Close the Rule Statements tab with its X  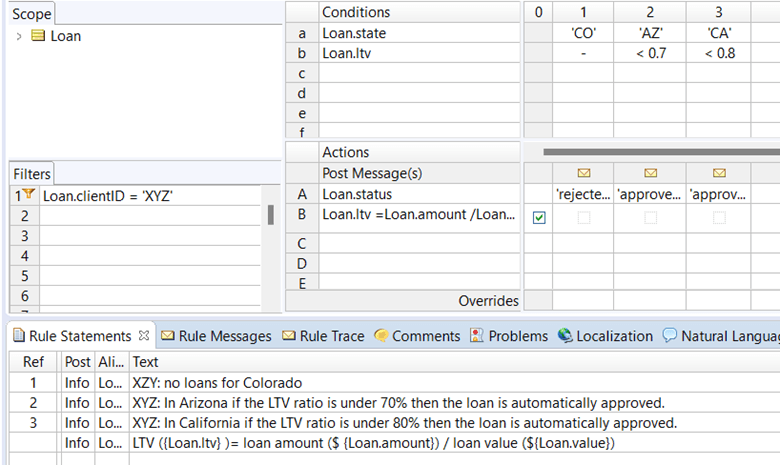(143, 336)
